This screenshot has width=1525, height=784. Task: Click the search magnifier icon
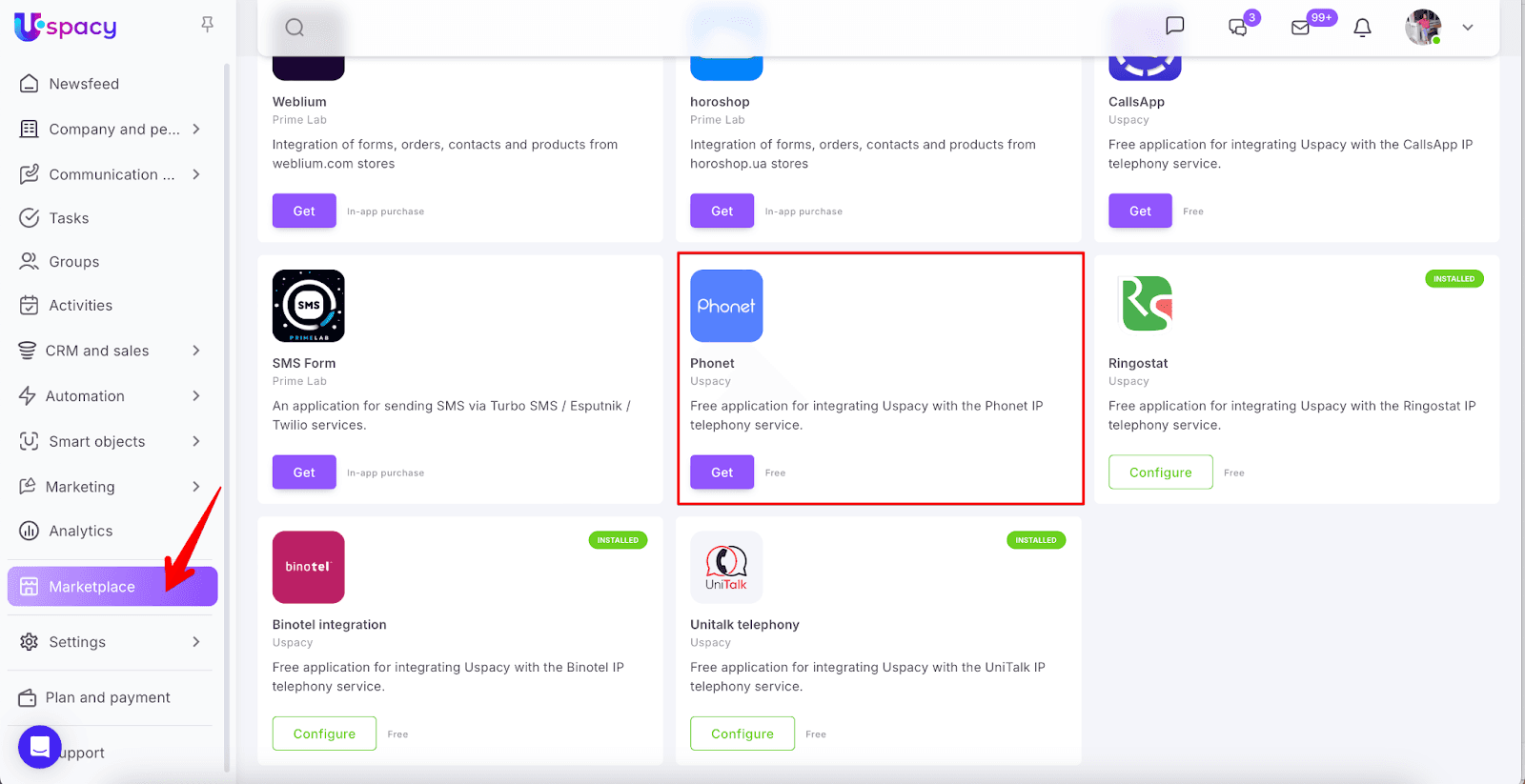click(295, 28)
